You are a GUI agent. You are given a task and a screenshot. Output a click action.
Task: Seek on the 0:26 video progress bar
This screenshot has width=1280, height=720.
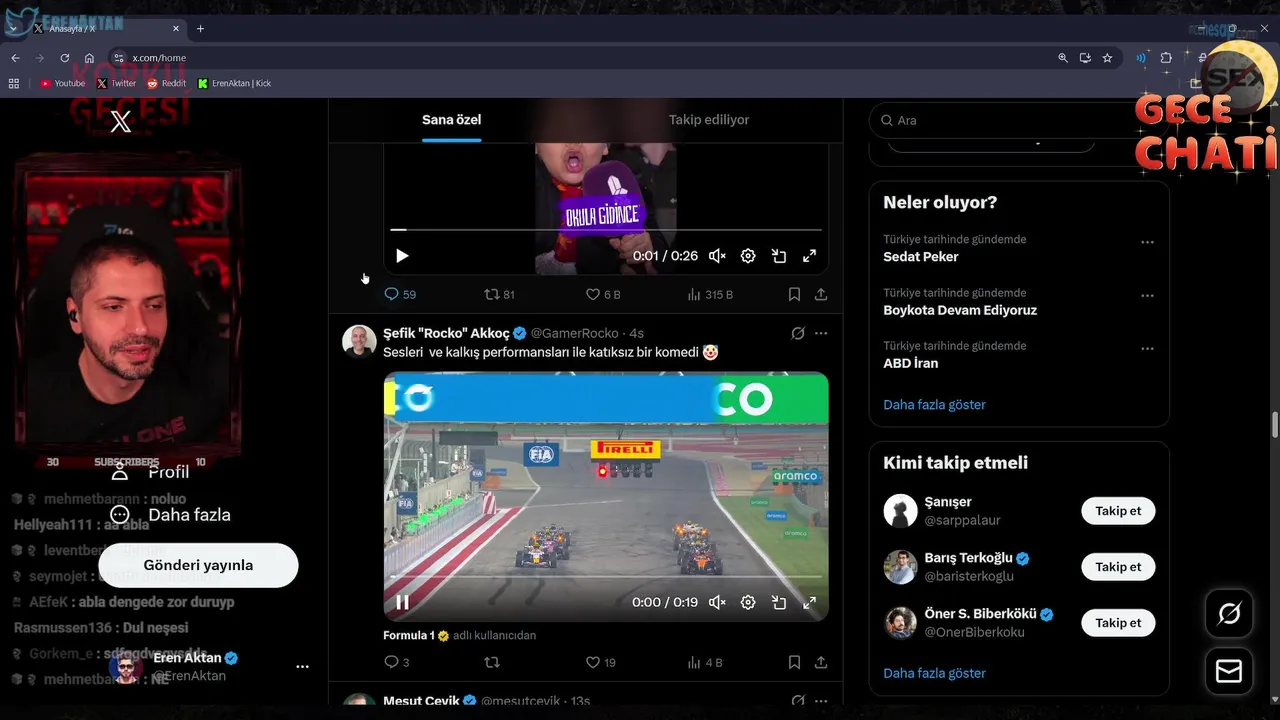tap(606, 230)
